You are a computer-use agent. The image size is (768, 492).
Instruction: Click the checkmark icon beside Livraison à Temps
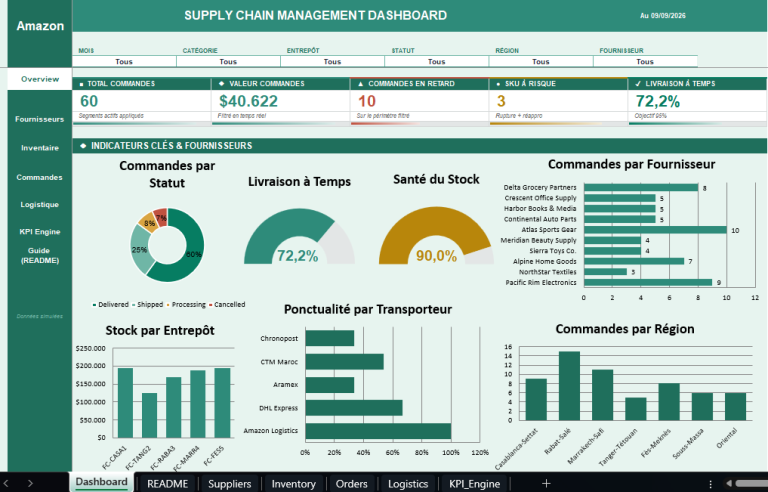point(638,84)
